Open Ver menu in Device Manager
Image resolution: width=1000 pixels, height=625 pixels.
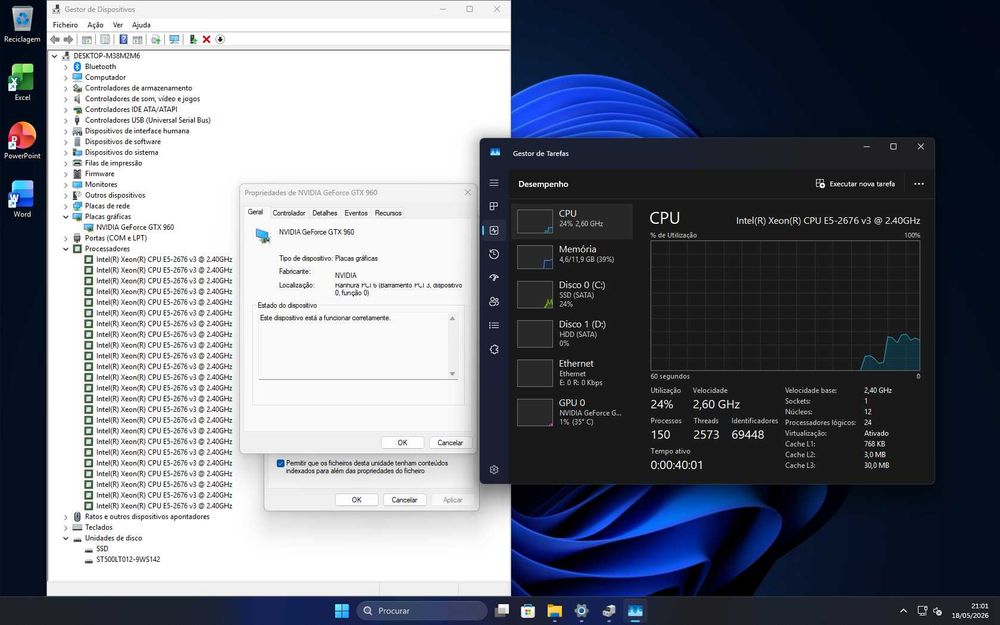118,25
